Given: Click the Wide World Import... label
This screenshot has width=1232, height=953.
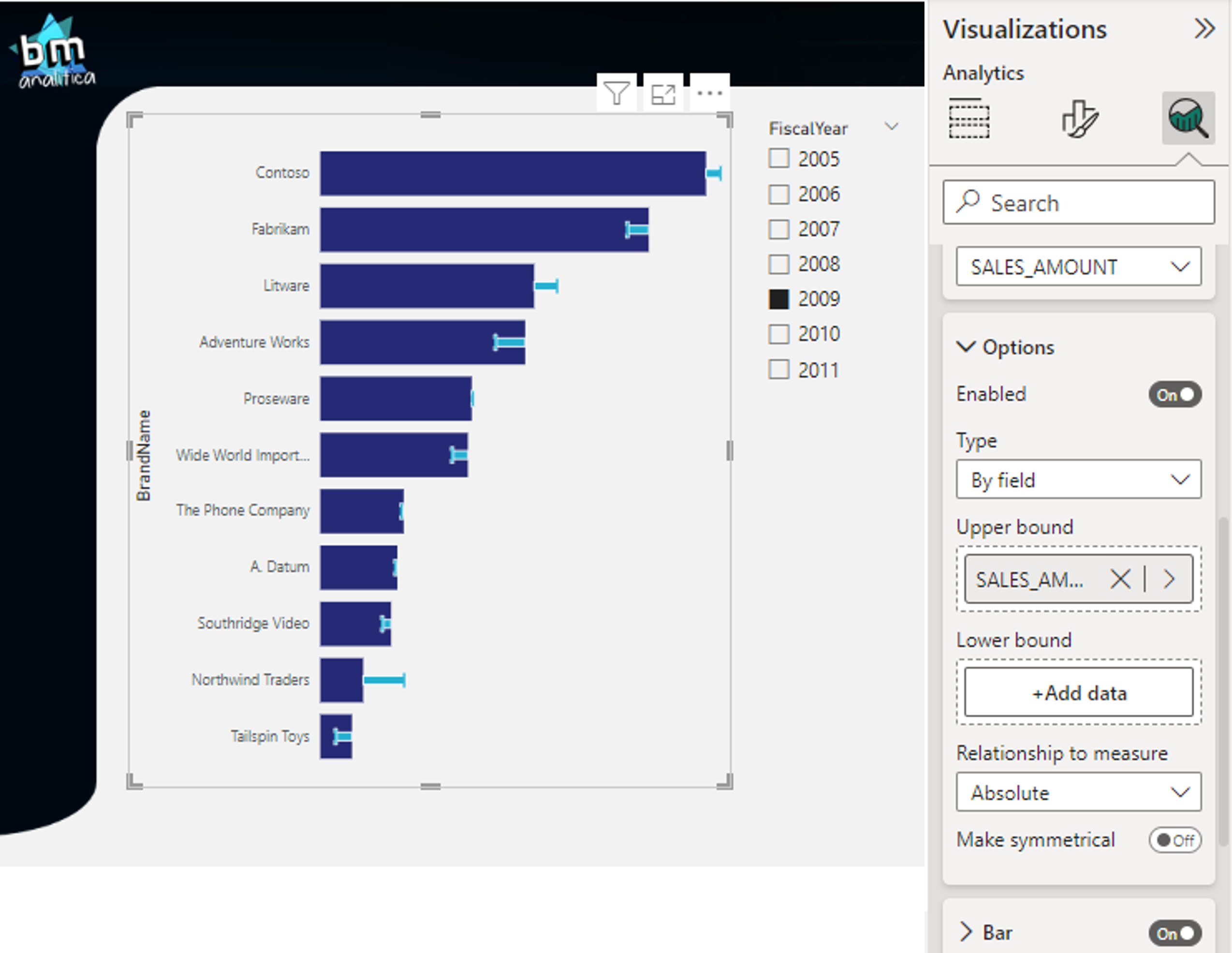Looking at the screenshot, I should point(243,455).
